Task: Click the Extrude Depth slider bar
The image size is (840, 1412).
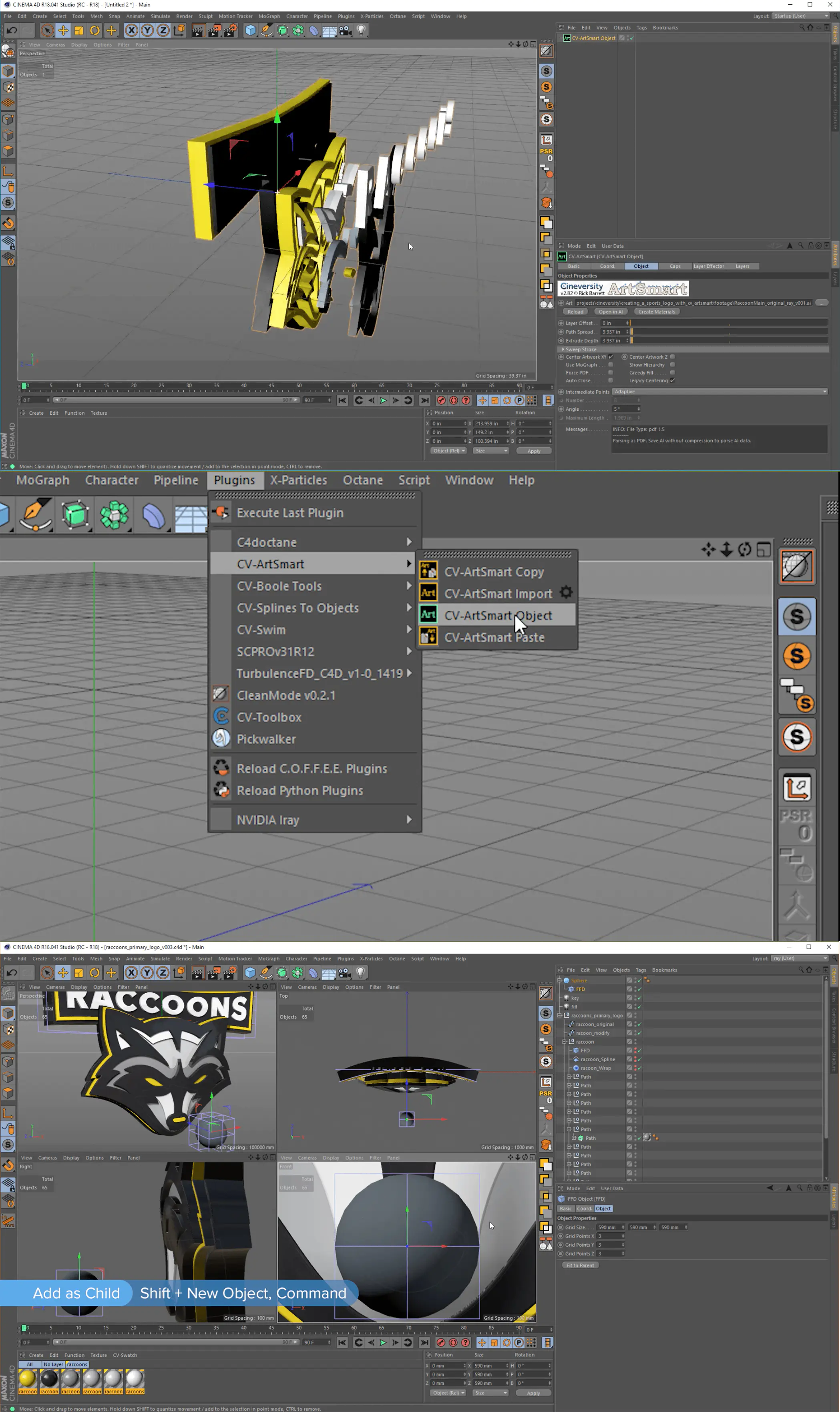Action: [729, 341]
